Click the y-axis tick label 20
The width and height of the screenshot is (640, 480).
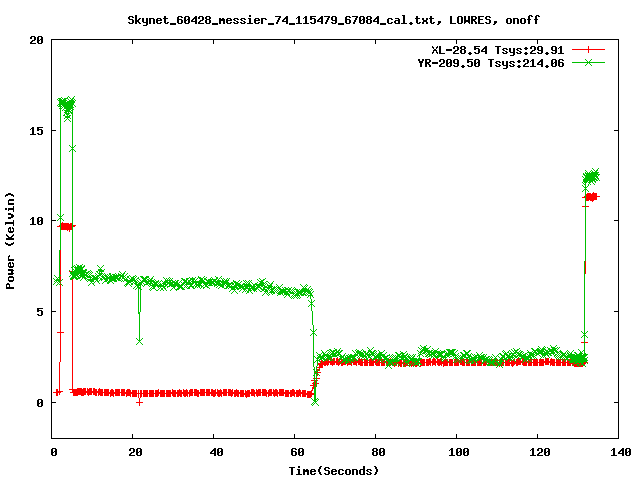(x=36, y=40)
